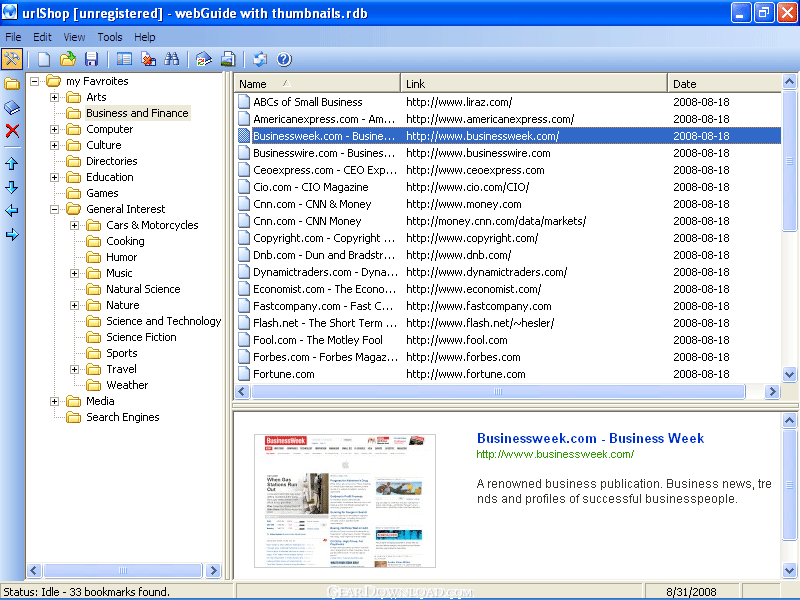
Task: Click the page icon beside ABCs of Small Business
Action: pyautogui.click(x=244, y=102)
